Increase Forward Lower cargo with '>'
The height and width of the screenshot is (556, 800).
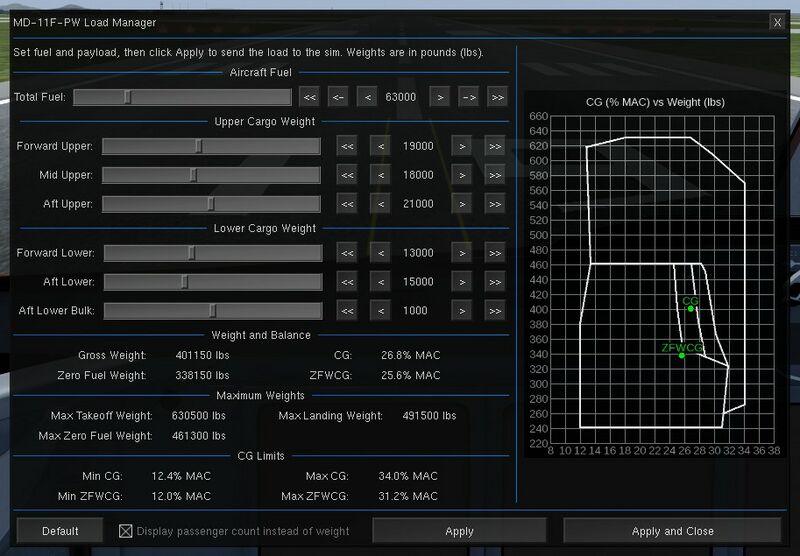462,253
